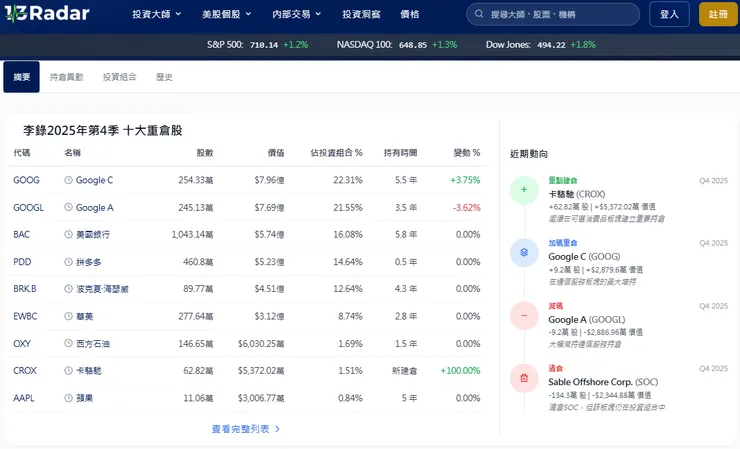This screenshot has height=449, width=740.
Task: Click the 卡駱馳 (CROX) activity entry
Action: pyautogui.click(x=577, y=194)
